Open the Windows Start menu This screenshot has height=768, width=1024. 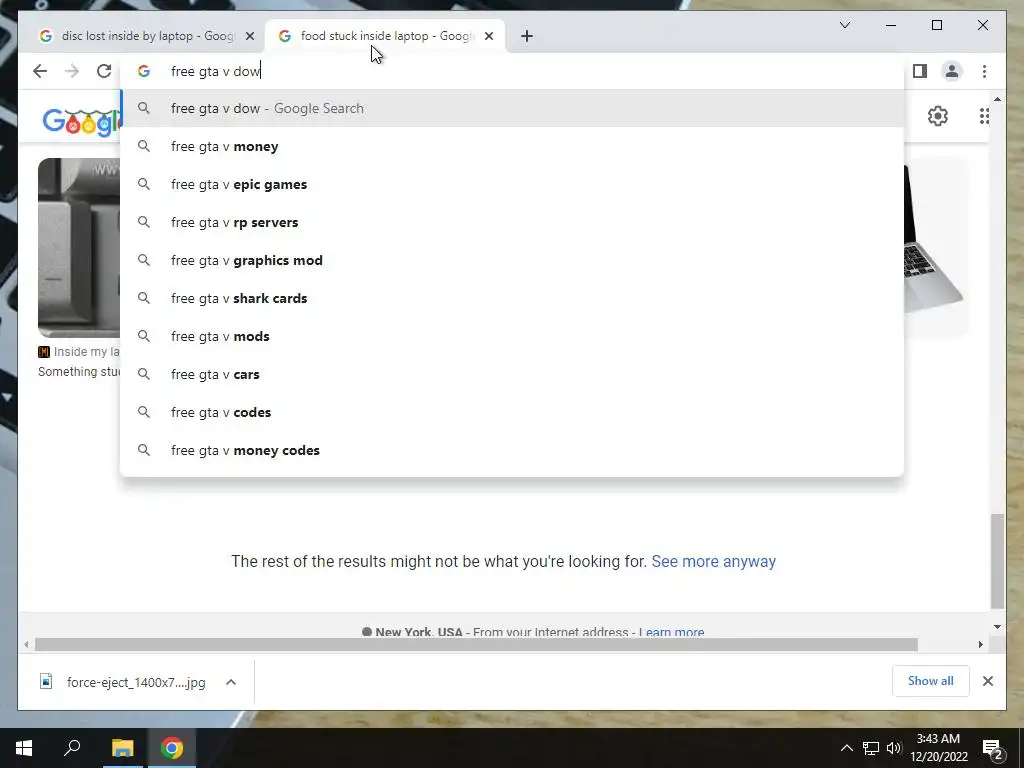click(24, 748)
